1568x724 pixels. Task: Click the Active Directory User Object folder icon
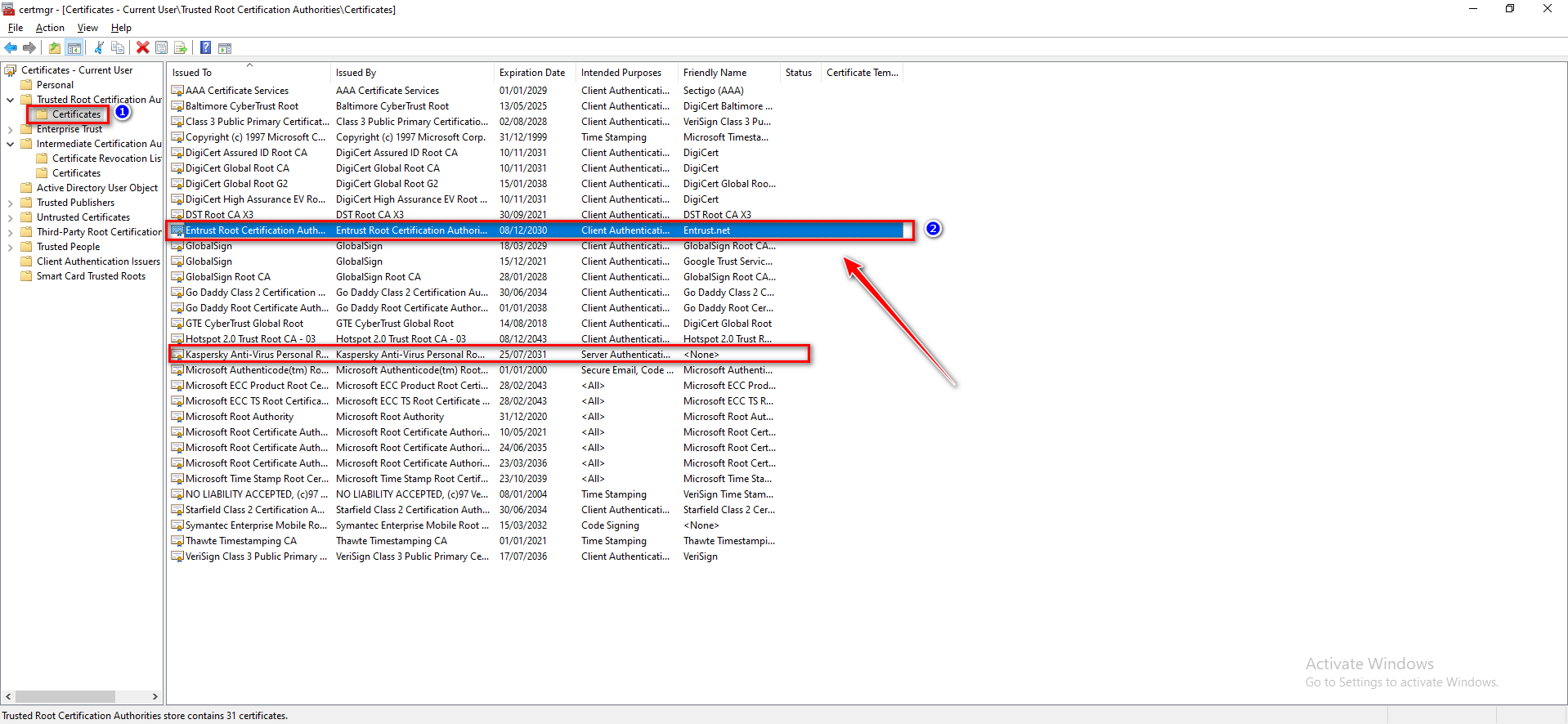[x=27, y=188]
